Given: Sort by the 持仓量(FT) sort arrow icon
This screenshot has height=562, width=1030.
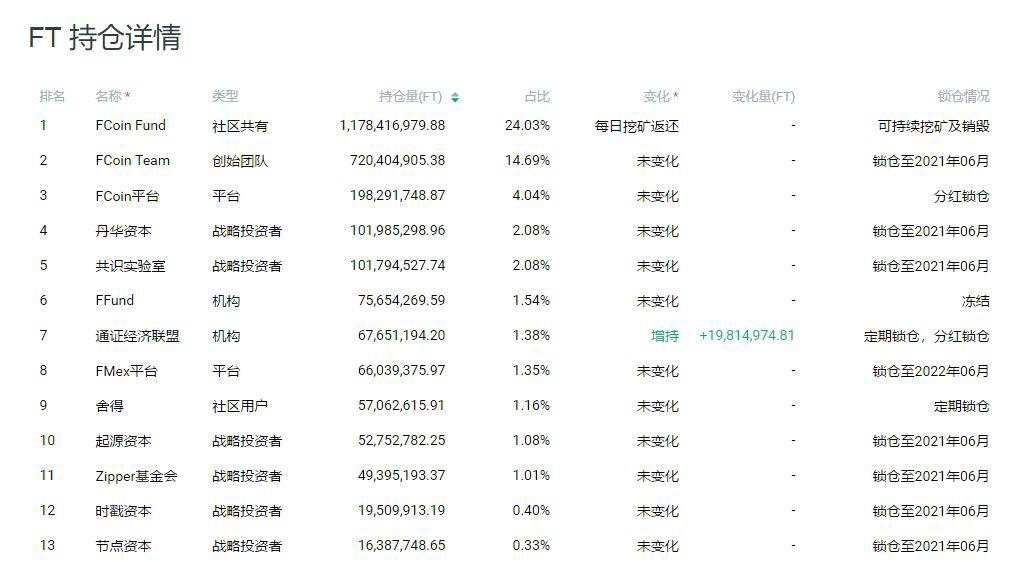Looking at the screenshot, I should click(x=455, y=97).
